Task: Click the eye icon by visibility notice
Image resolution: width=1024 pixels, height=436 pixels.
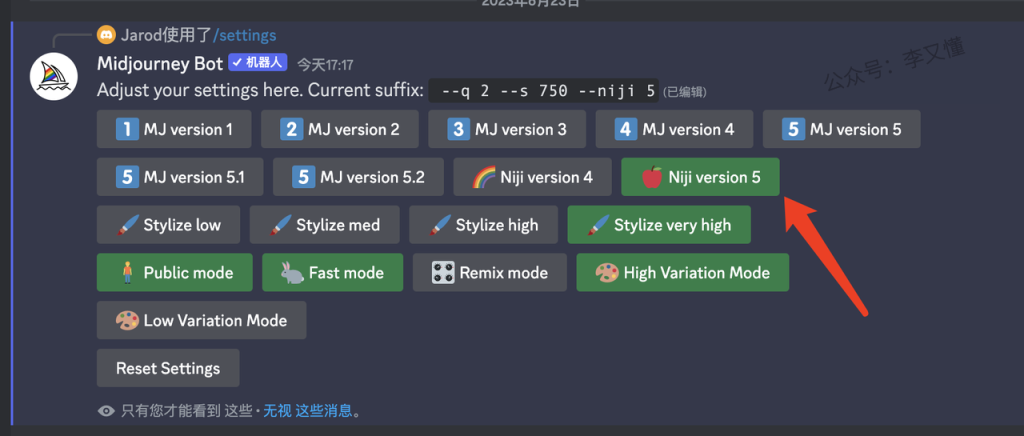Action: [106, 410]
